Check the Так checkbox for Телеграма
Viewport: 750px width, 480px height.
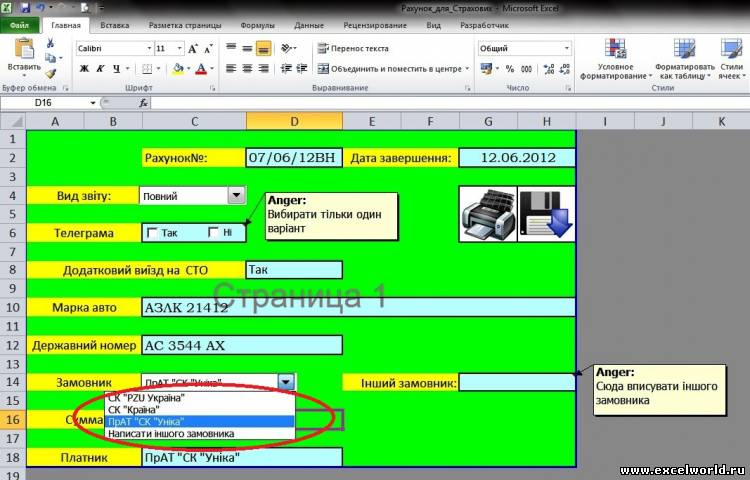coord(153,233)
